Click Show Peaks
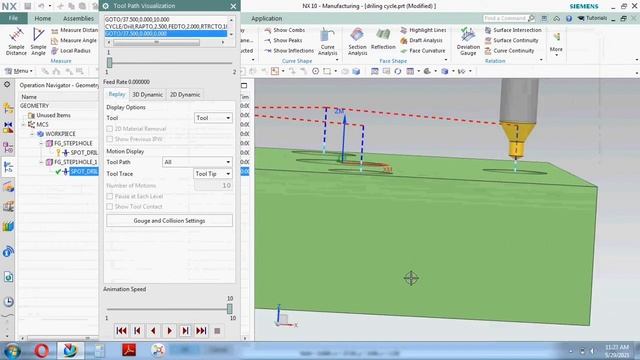The height and width of the screenshot is (360, 640). pos(283,40)
